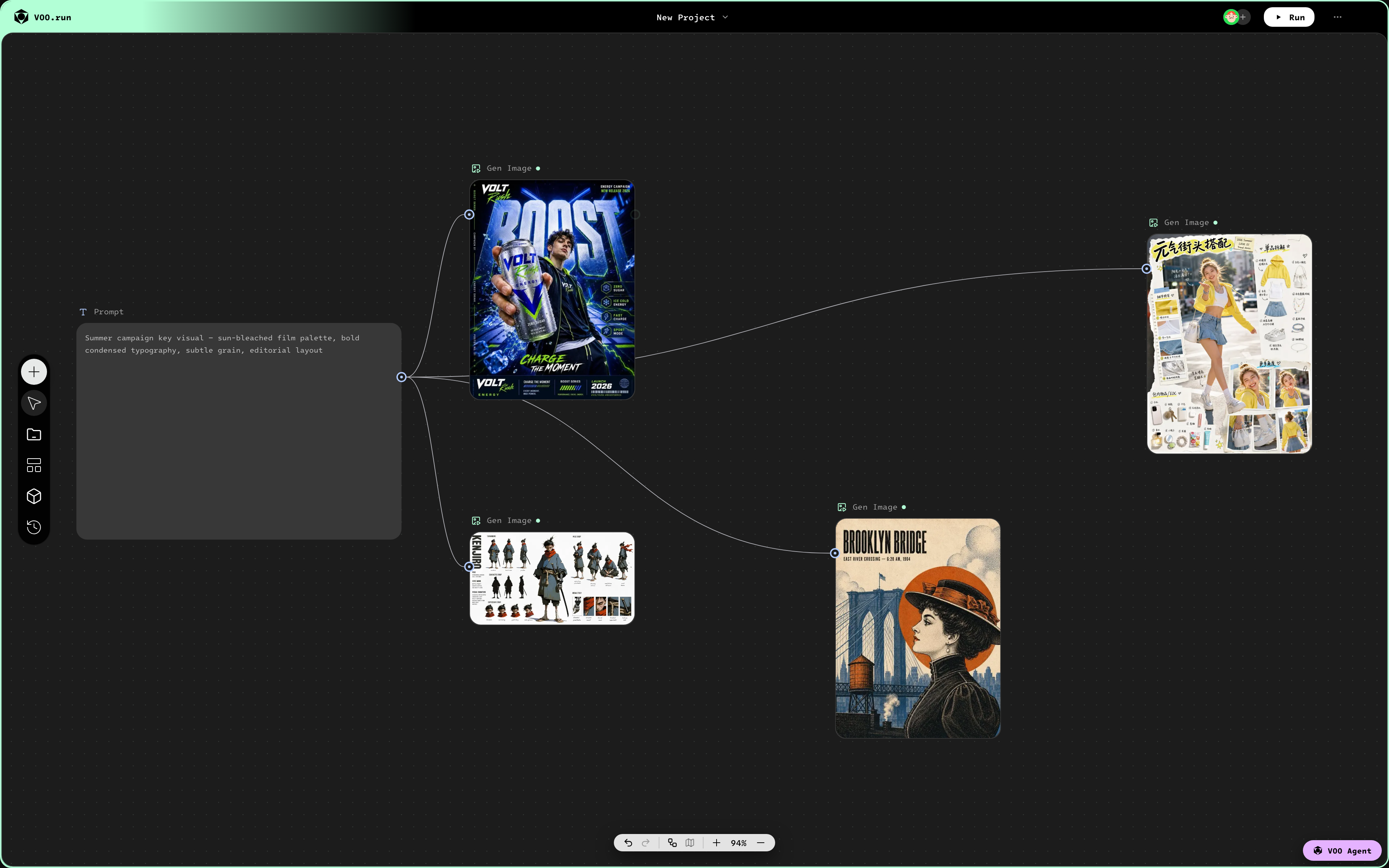Select the cursor pointer tool
The image size is (1389, 868).
click(x=34, y=404)
